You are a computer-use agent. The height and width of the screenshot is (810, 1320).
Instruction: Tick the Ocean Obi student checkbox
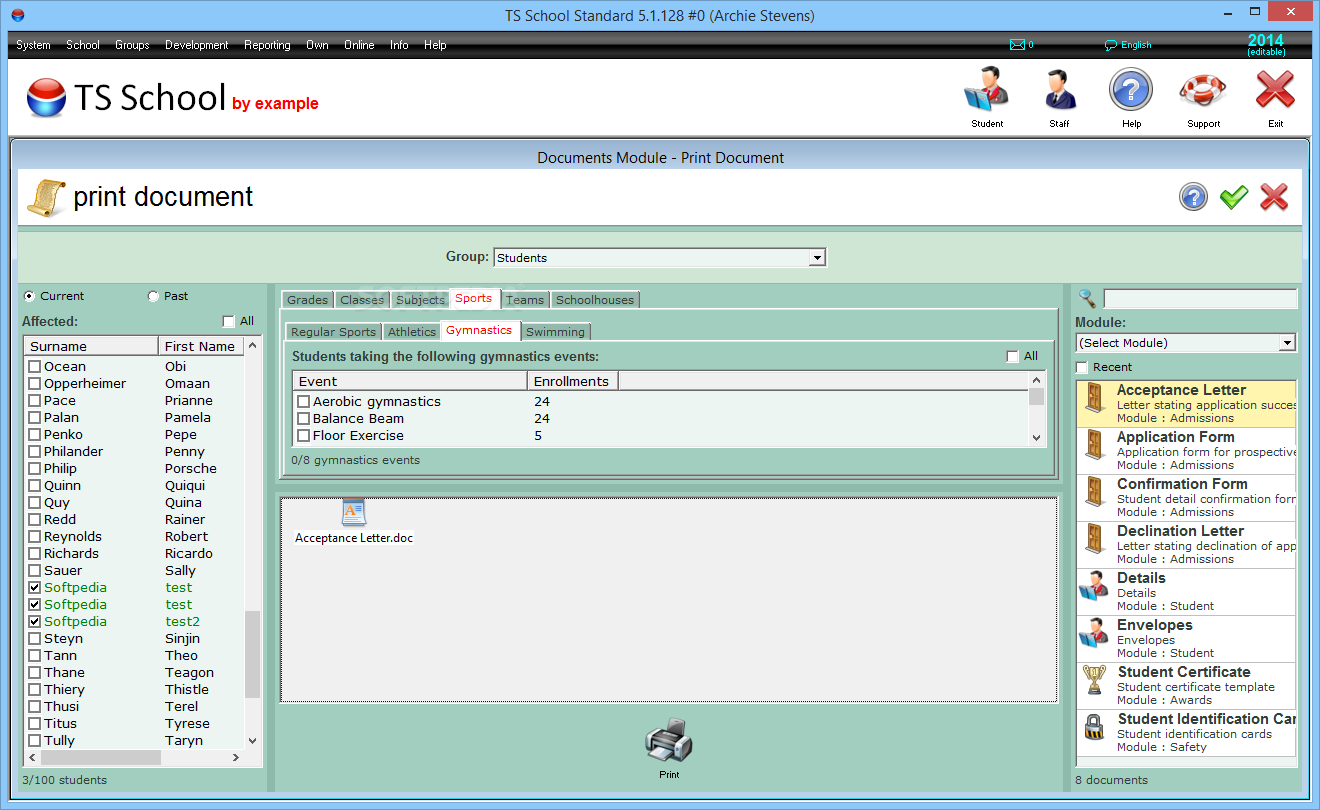[35, 367]
